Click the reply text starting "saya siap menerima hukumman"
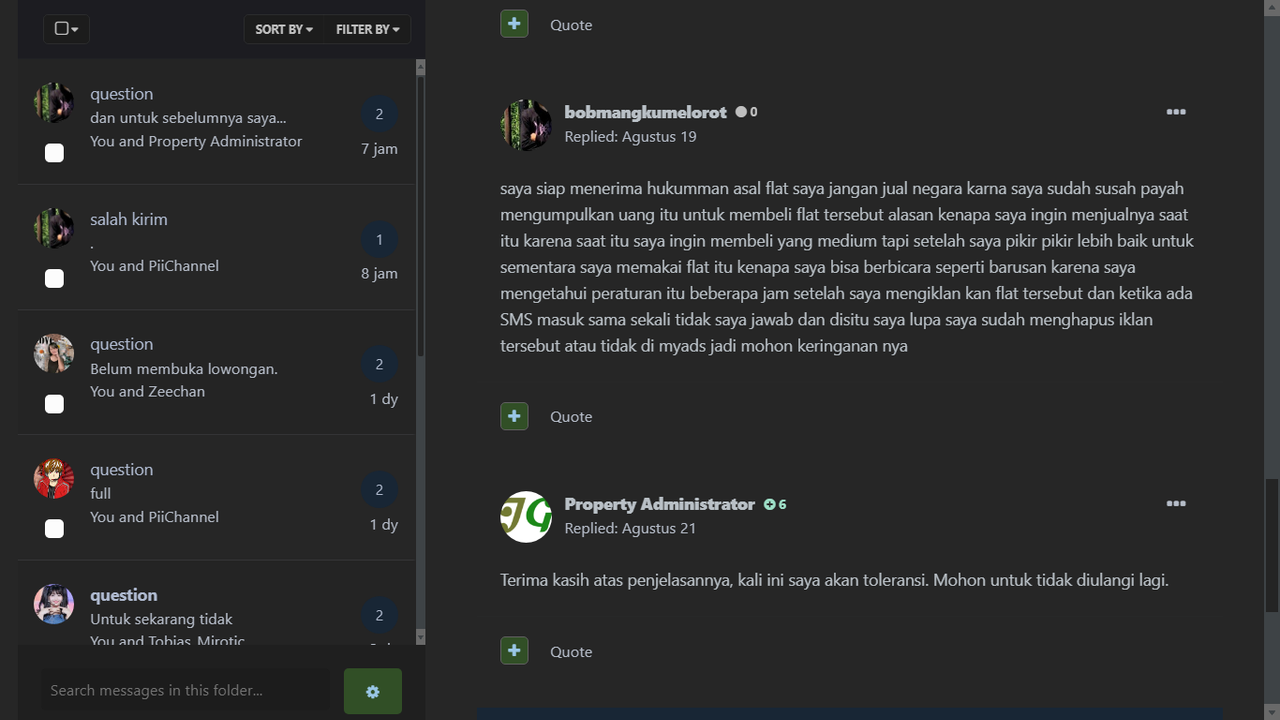The width and height of the screenshot is (1280, 720). (847, 267)
